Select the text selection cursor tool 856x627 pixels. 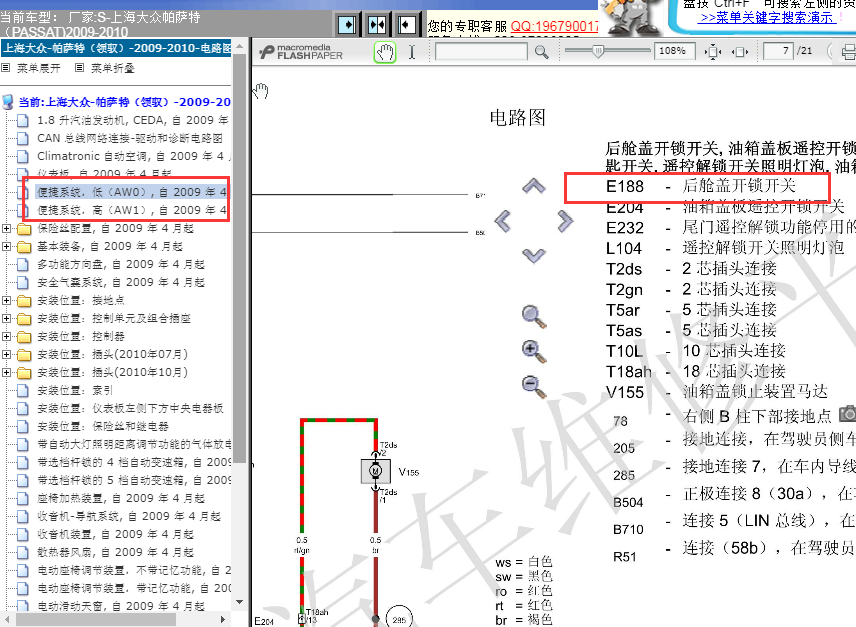tap(412, 52)
